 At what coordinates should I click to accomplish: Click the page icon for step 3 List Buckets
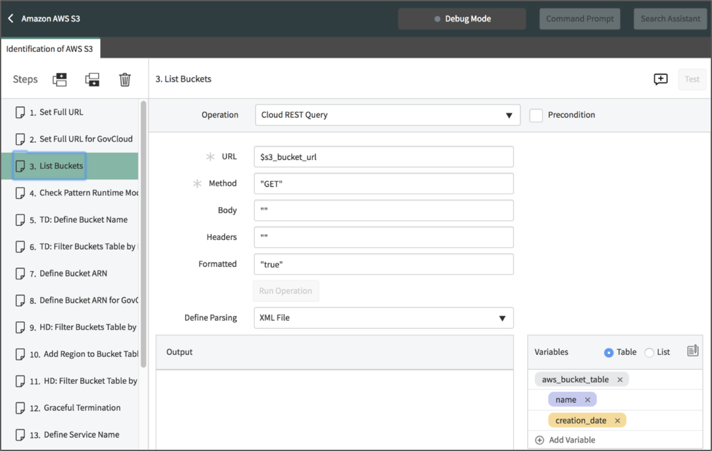point(20,166)
